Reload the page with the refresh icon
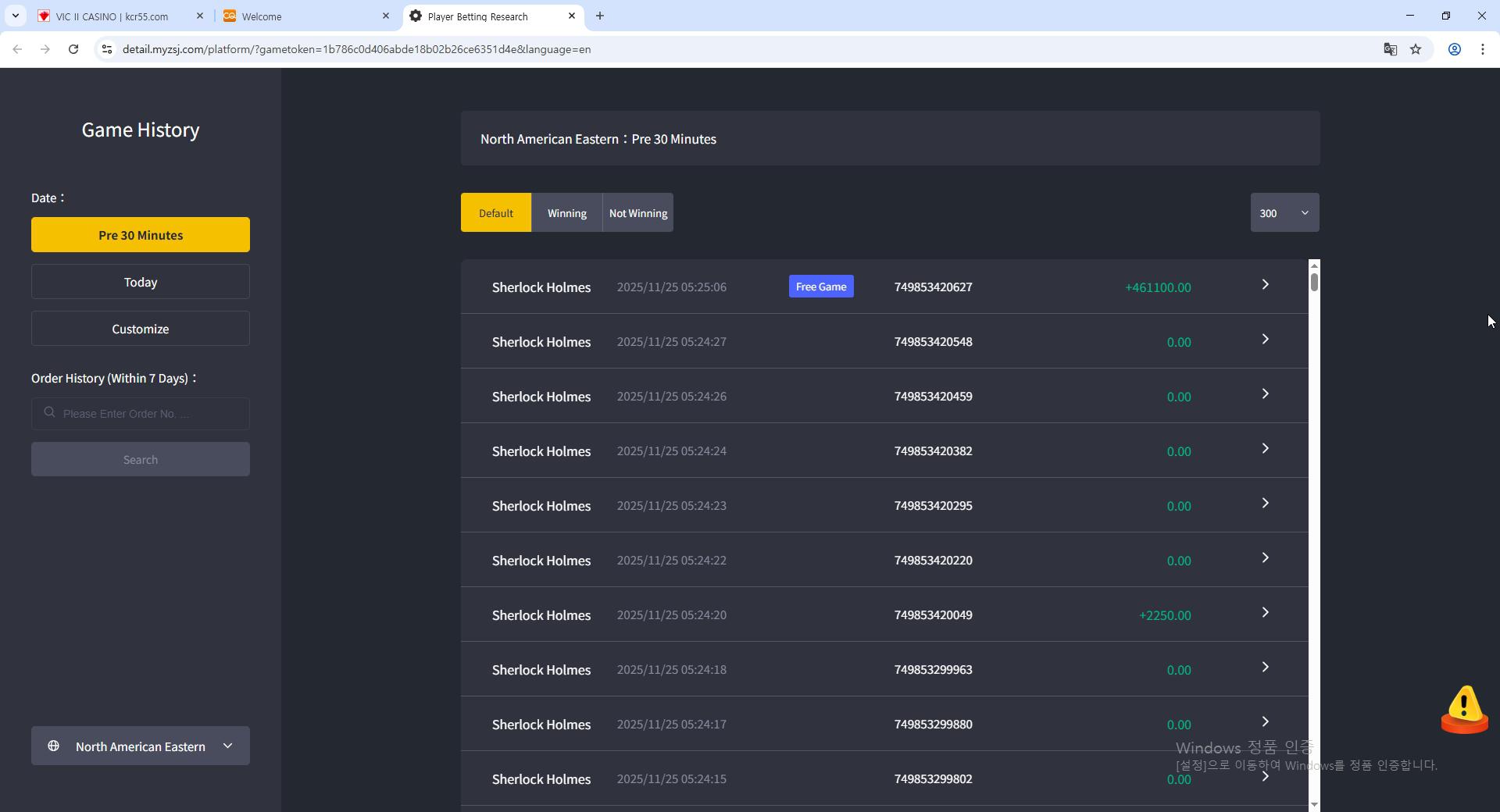The image size is (1500, 812). tap(73, 49)
